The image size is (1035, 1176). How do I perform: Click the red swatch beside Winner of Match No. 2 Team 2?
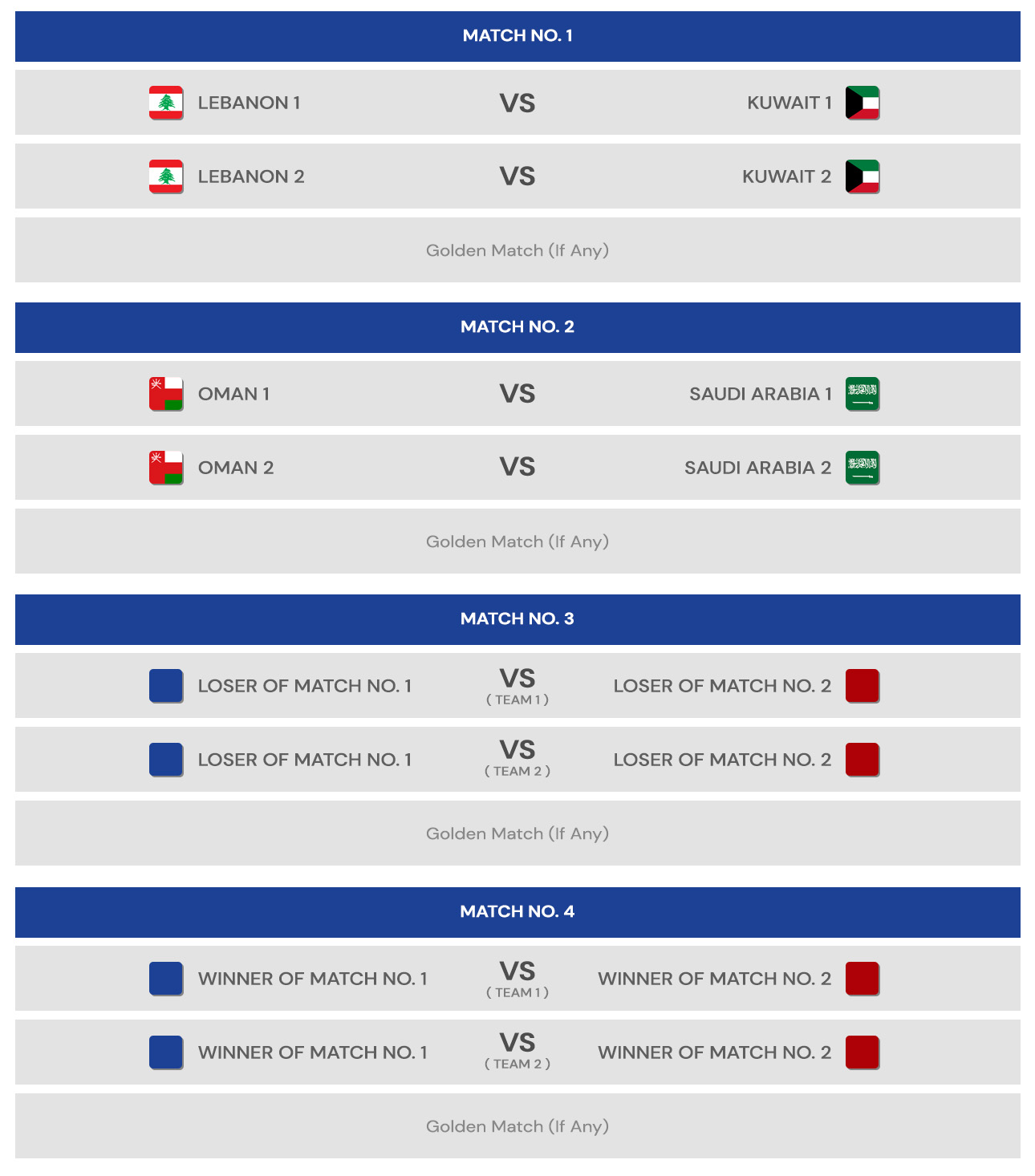862,1052
